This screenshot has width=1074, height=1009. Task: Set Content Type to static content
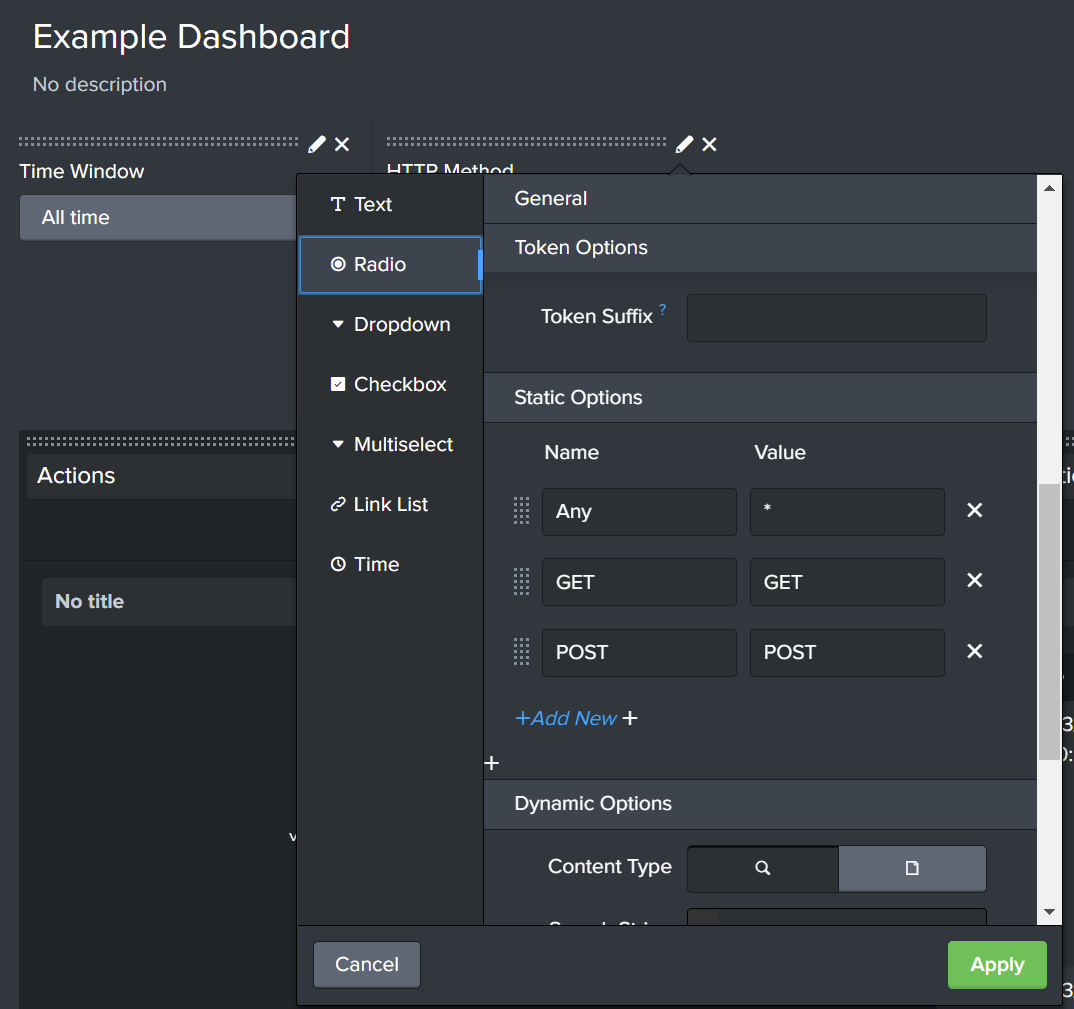click(x=911, y=868)
